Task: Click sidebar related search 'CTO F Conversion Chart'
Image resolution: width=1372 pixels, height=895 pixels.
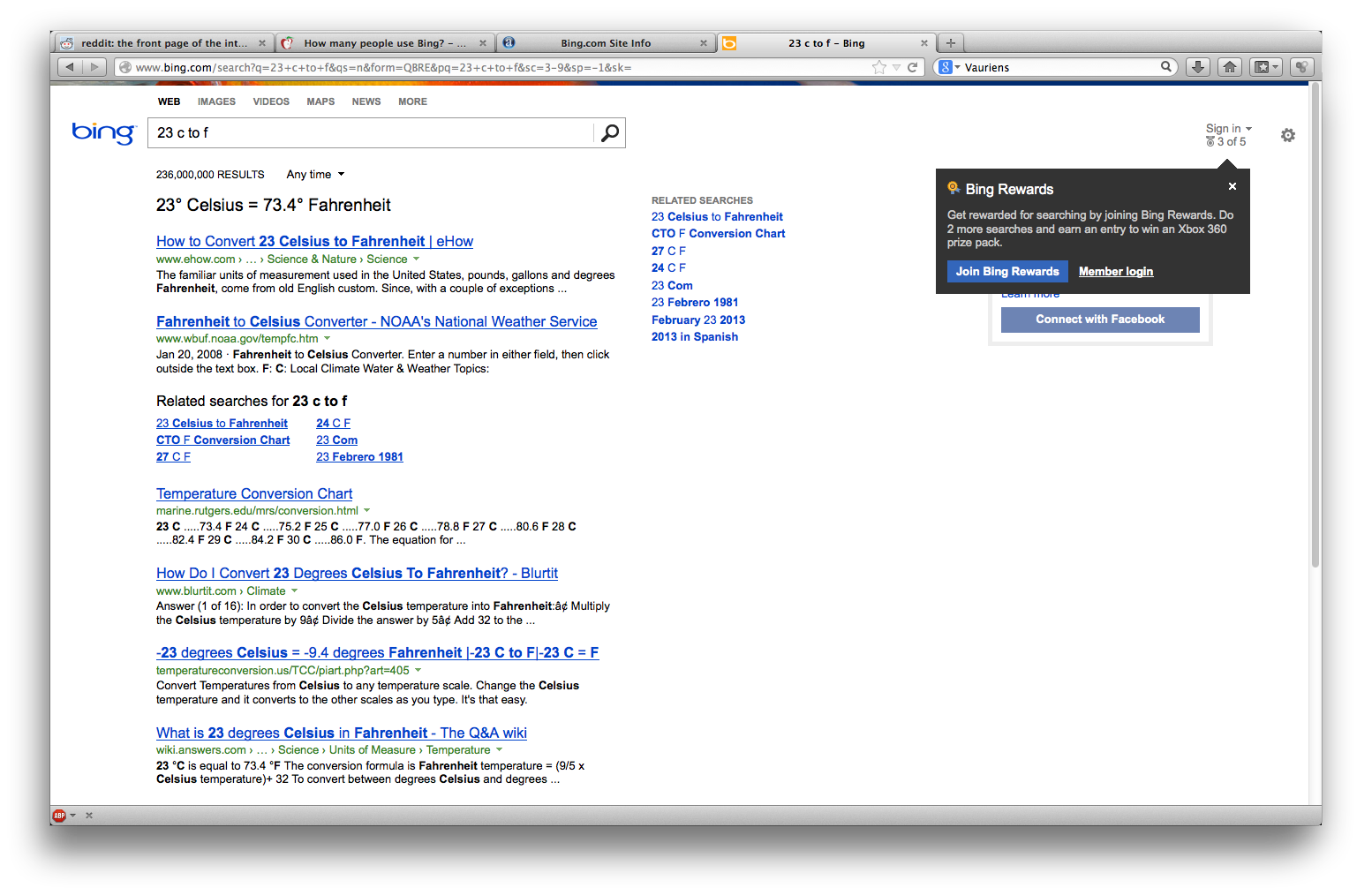Action: [x=718, y=234]
